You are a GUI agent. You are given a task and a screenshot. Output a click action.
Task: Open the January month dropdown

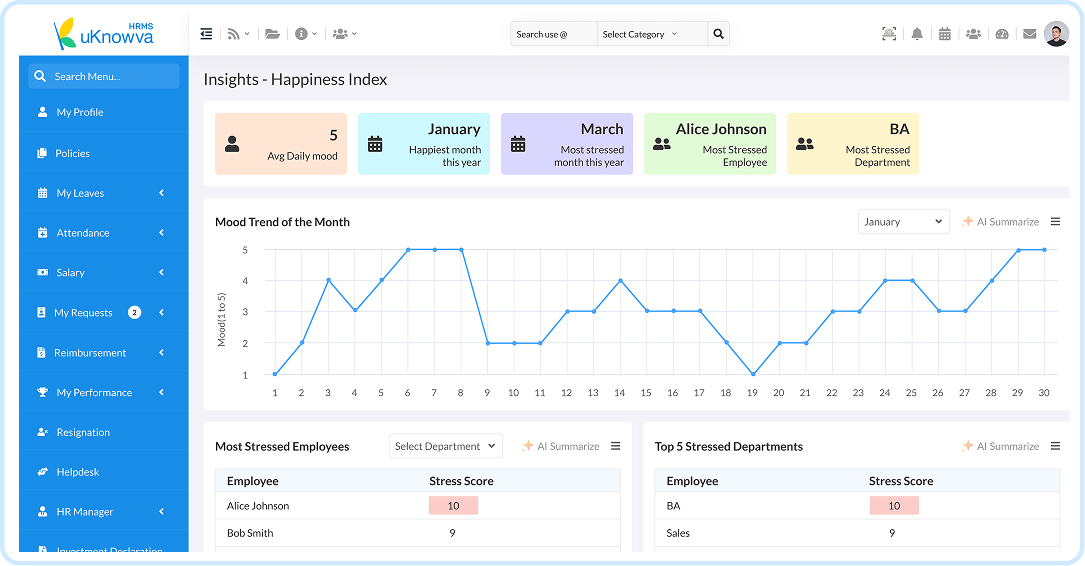click(x=903, y=222)
